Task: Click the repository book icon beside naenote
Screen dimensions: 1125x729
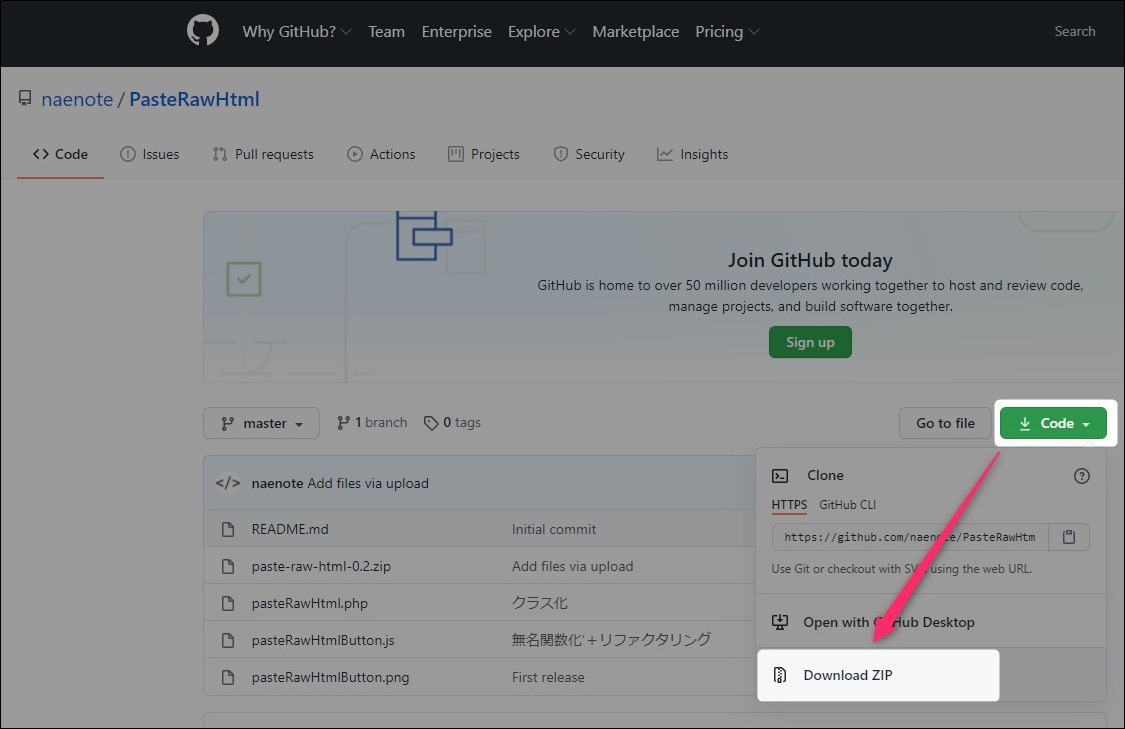Action: (x=24, y=98)
